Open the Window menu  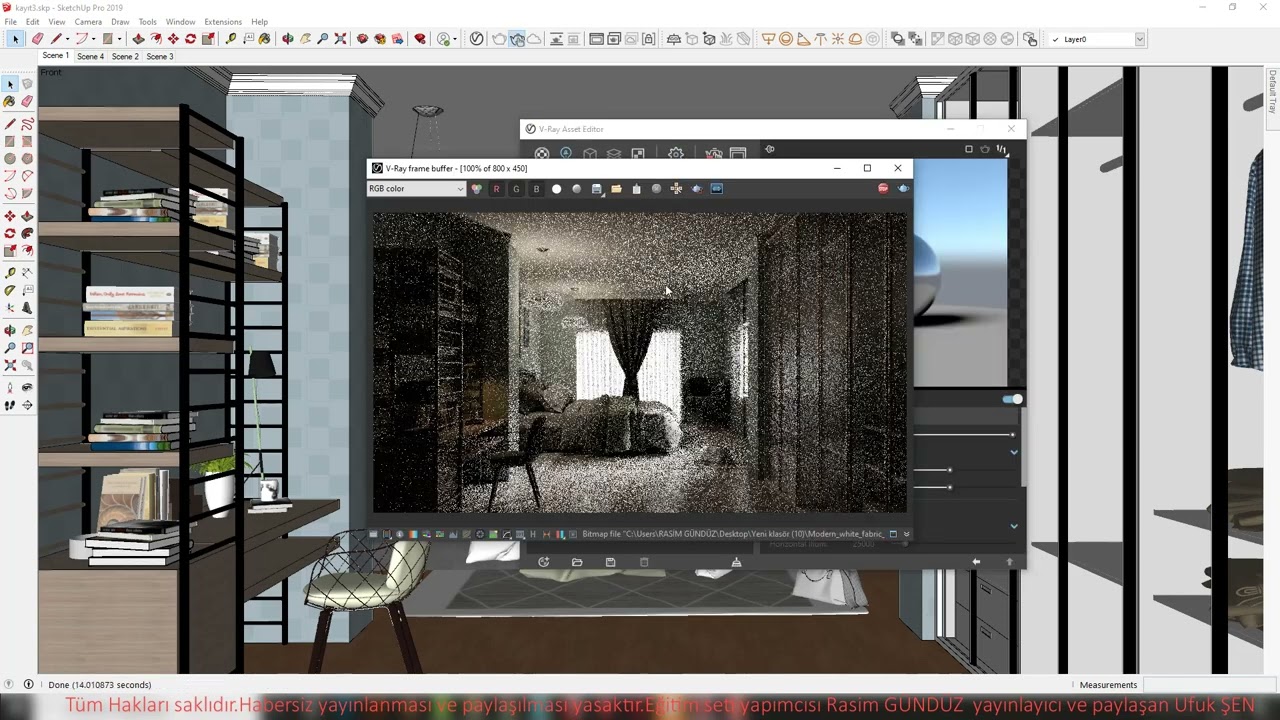click(180, 21)
